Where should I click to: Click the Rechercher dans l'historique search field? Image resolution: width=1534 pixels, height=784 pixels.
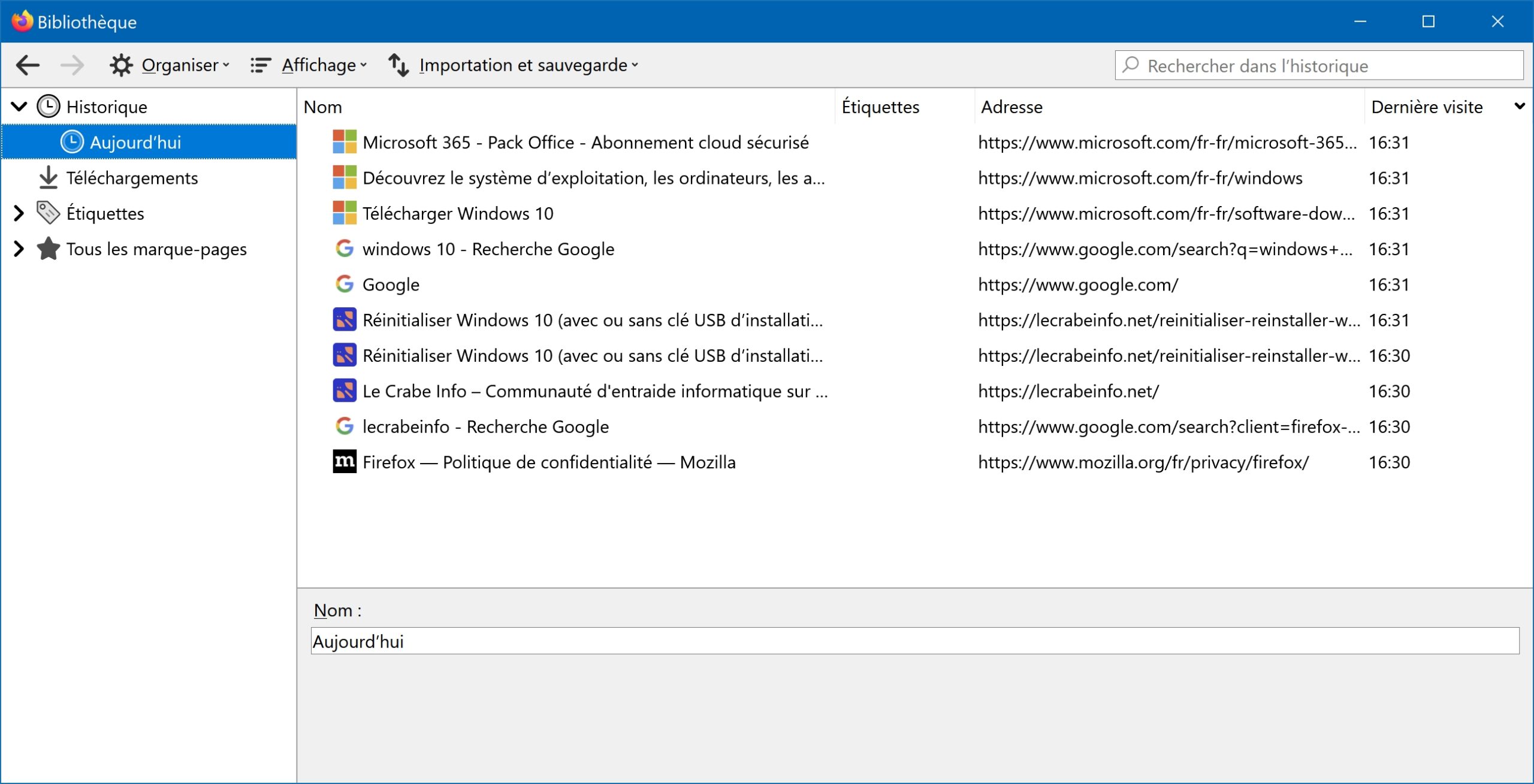point(1319,65)
